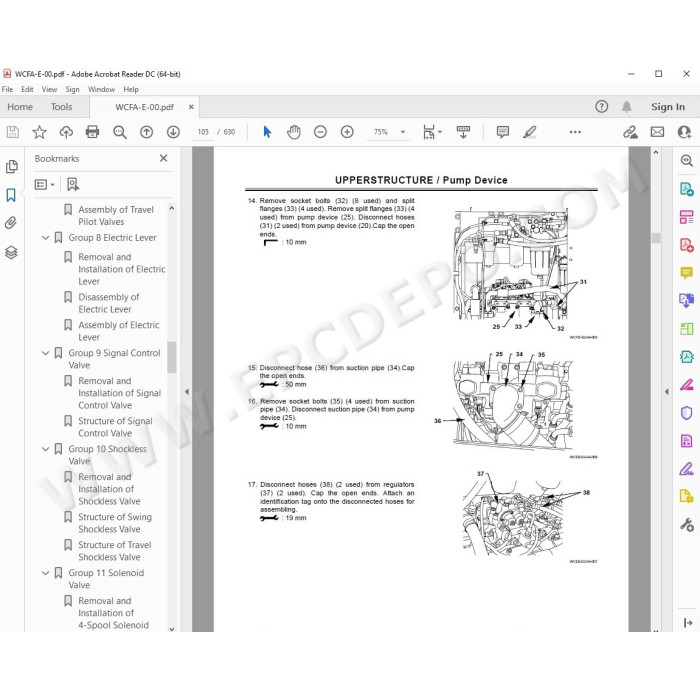
Task: Go to next page arrow
Action: click(173, 132)
